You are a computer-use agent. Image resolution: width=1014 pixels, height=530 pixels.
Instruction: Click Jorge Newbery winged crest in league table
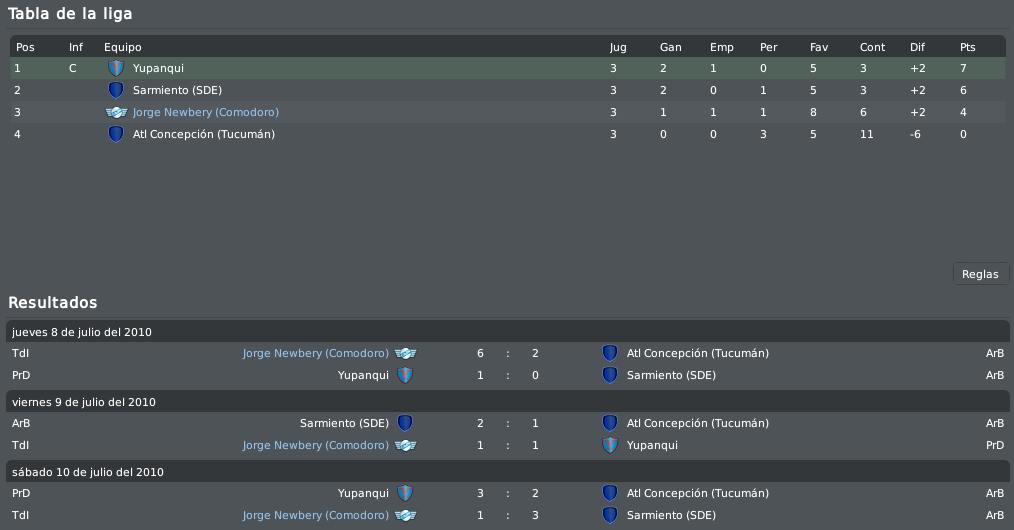[116, 112]
